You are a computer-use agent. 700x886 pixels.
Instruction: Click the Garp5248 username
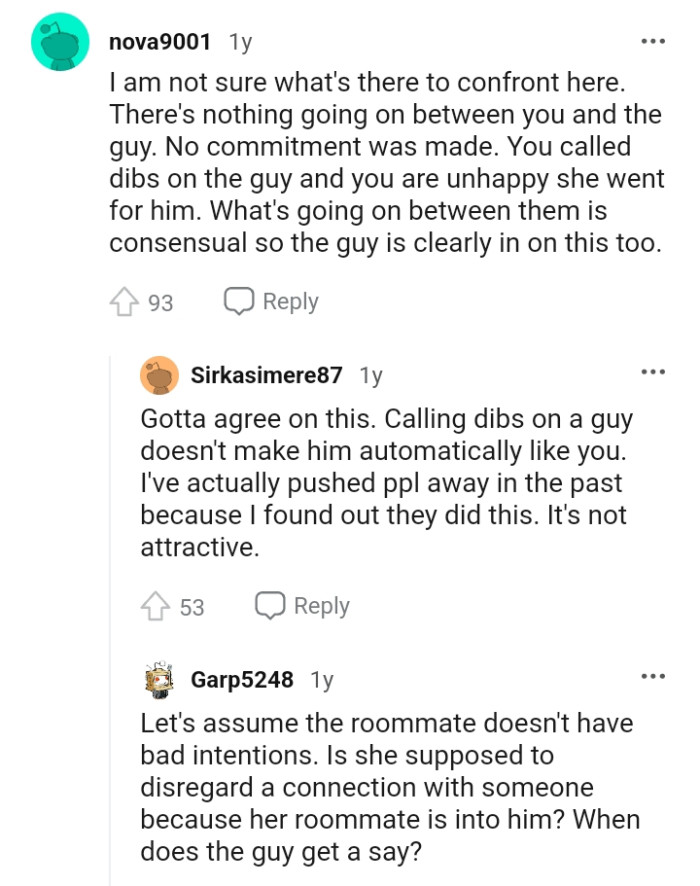pos(240,679)
